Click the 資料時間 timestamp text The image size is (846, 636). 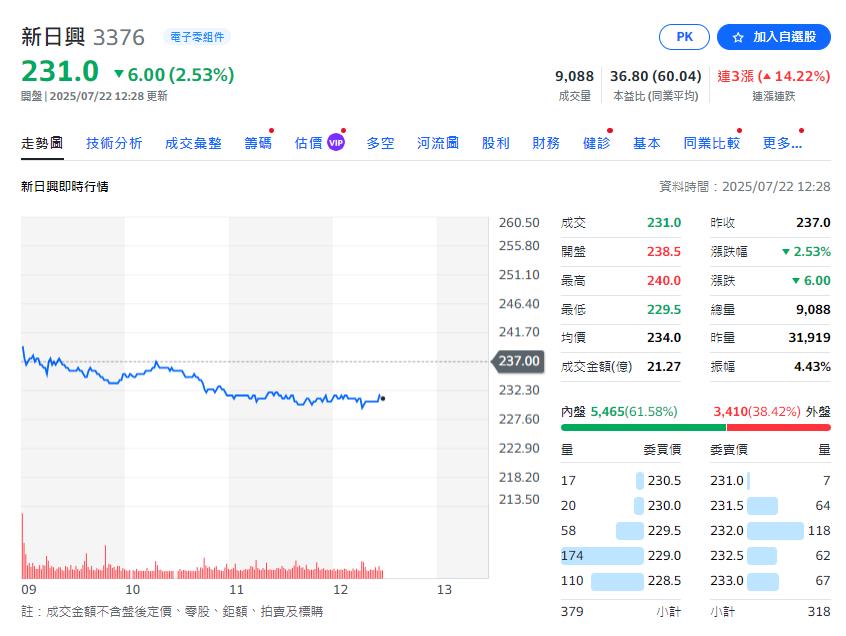(745, 187)
